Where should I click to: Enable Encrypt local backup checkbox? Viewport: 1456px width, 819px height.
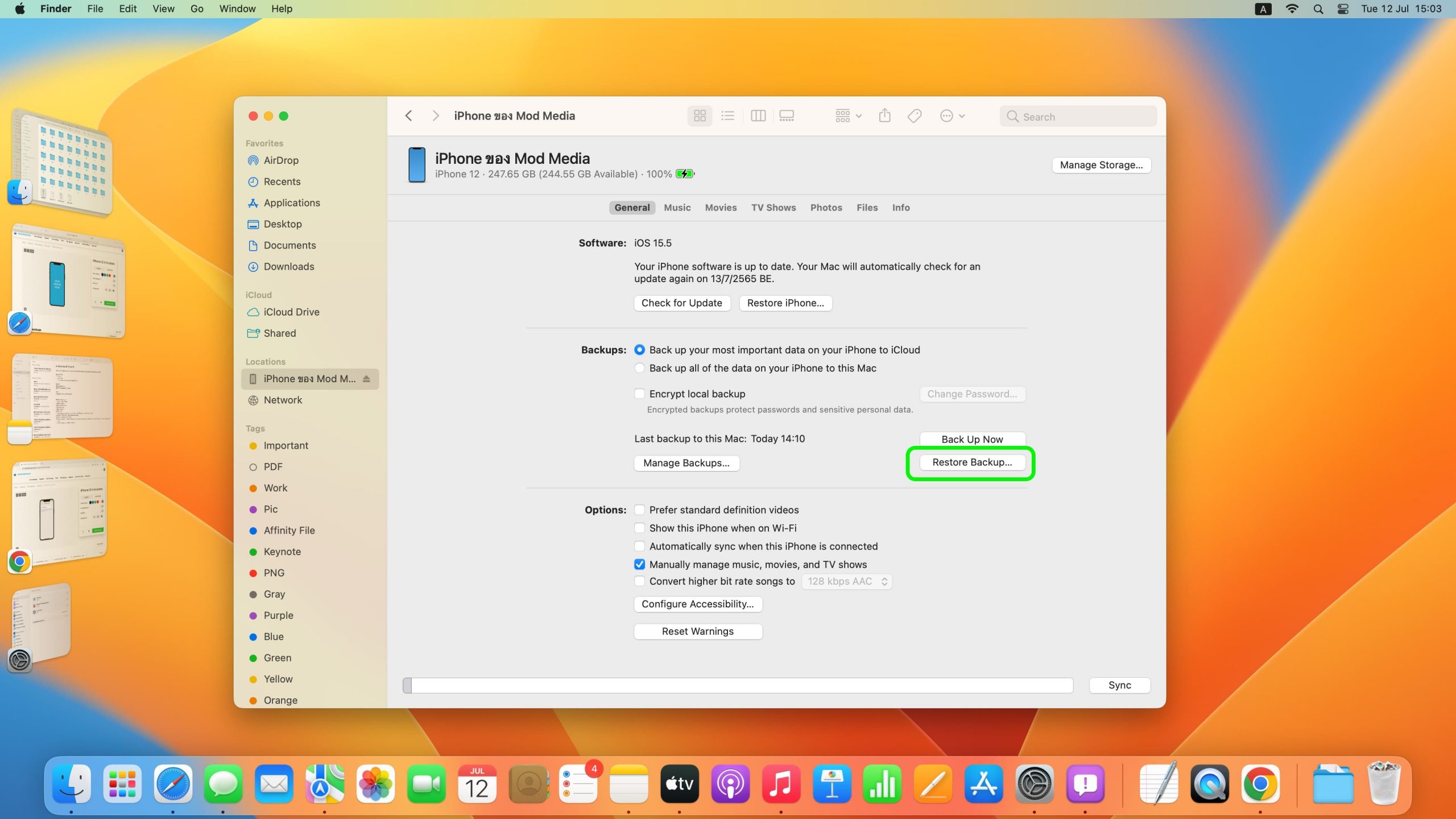(640, 394)
